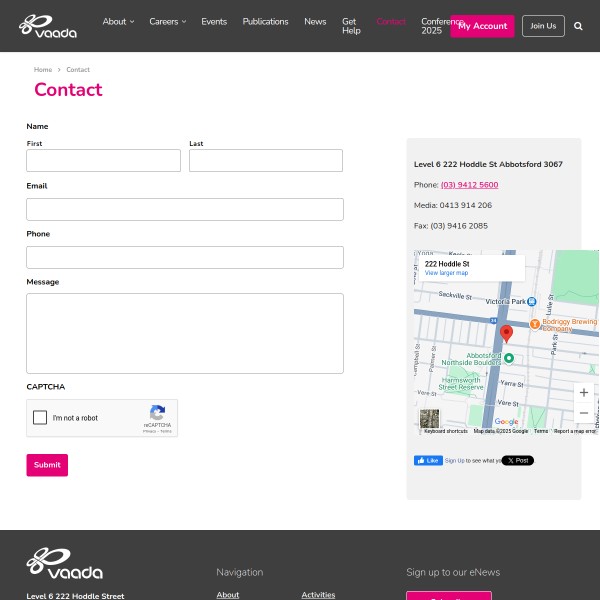Click the vaada logo in the header
The image size is (600, 600).
point(48,26)
